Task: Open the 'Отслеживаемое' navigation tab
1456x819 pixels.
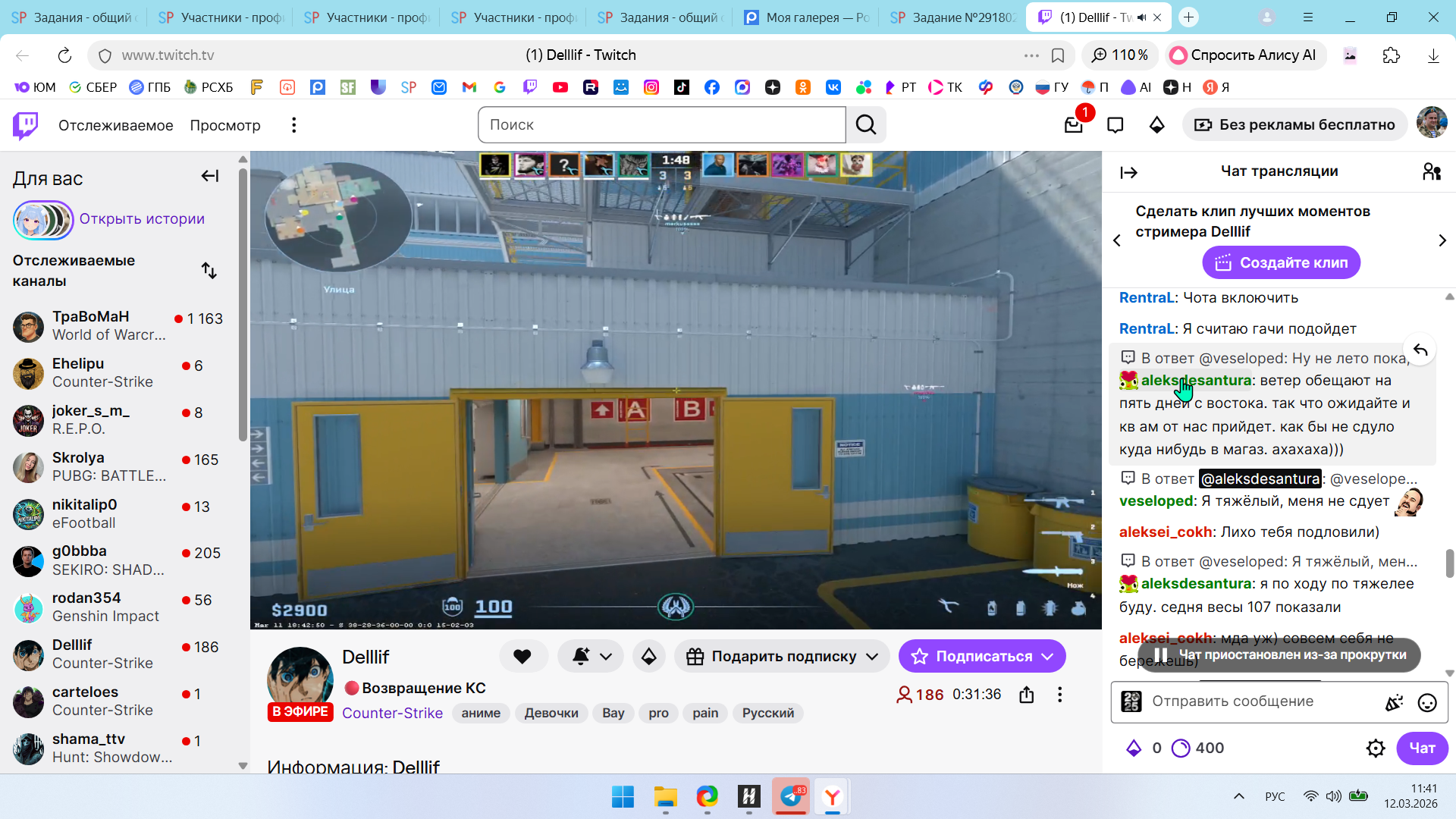Action: (x=115, y=125)
